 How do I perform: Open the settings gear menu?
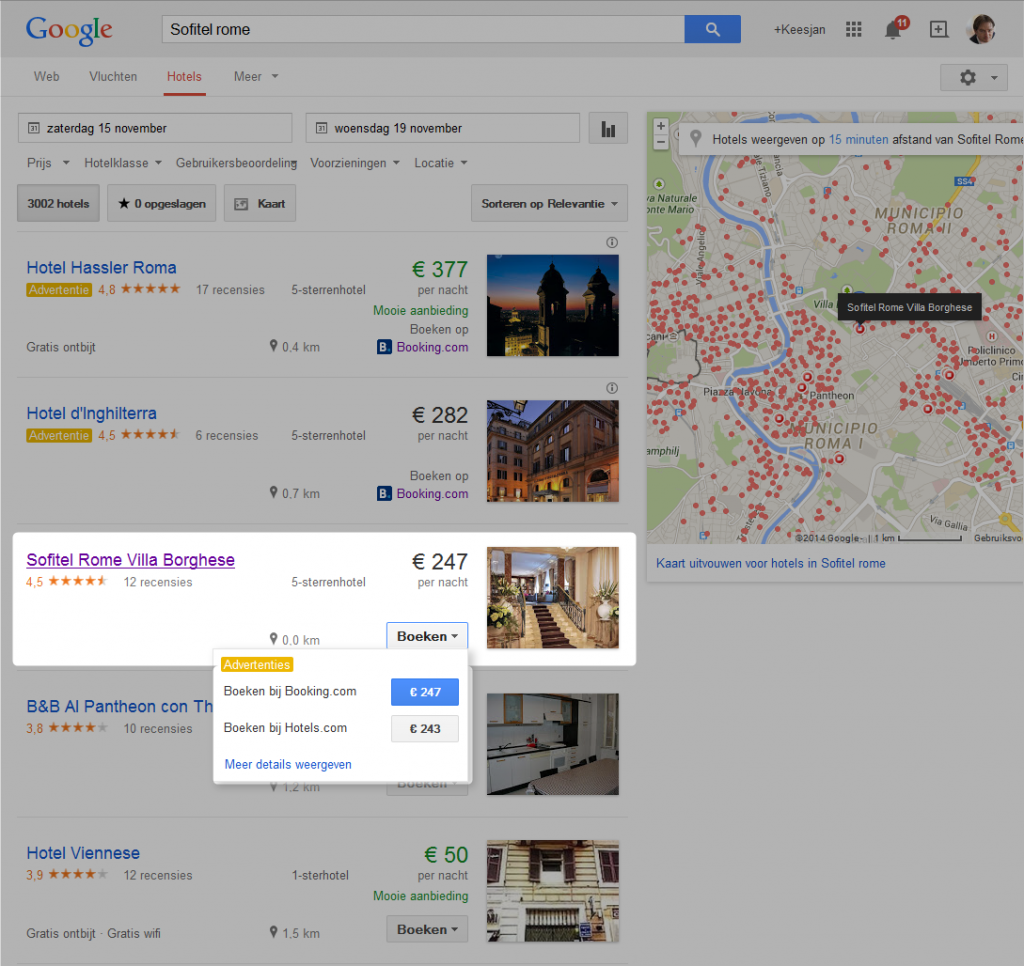pos(974,78)
